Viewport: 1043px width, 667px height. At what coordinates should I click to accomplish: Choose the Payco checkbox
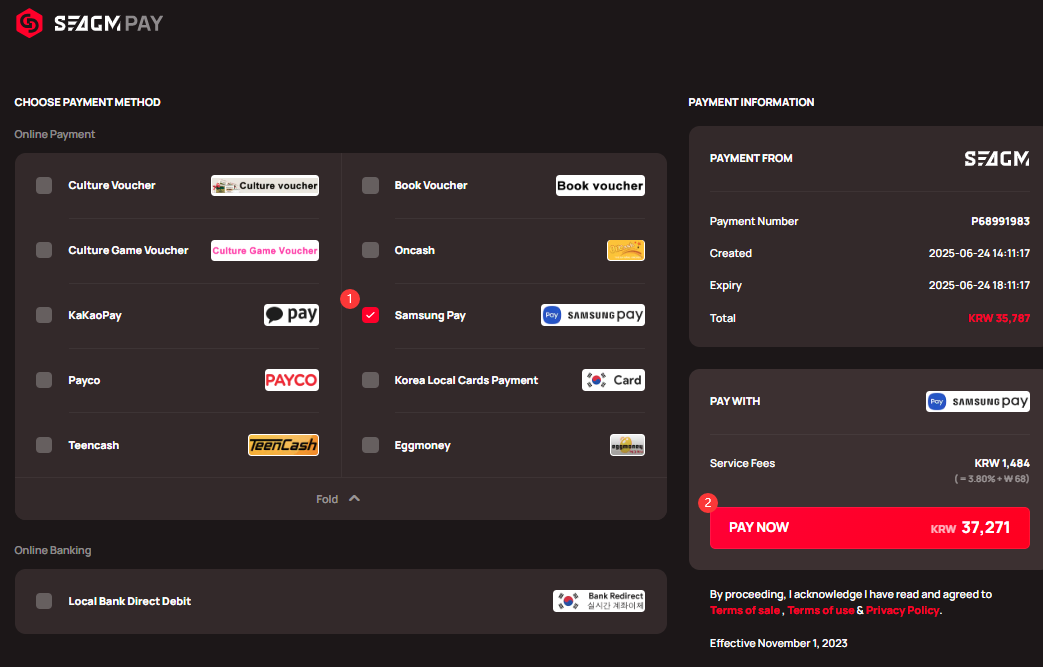(x=44, y=380)
